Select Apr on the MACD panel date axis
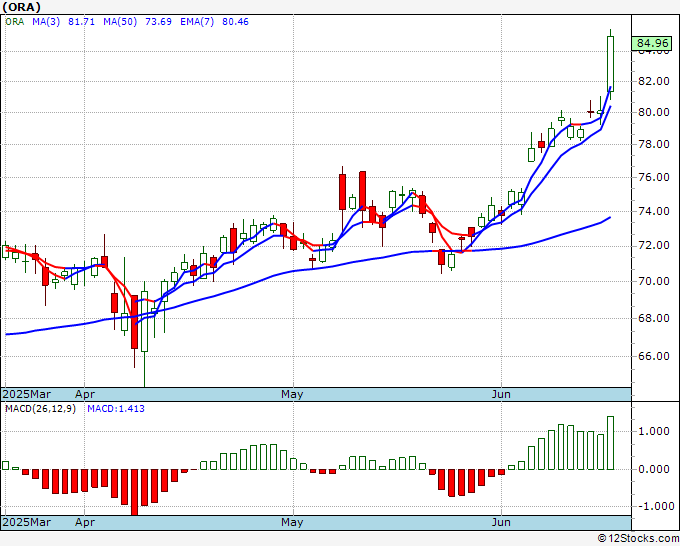 (85, 522)
